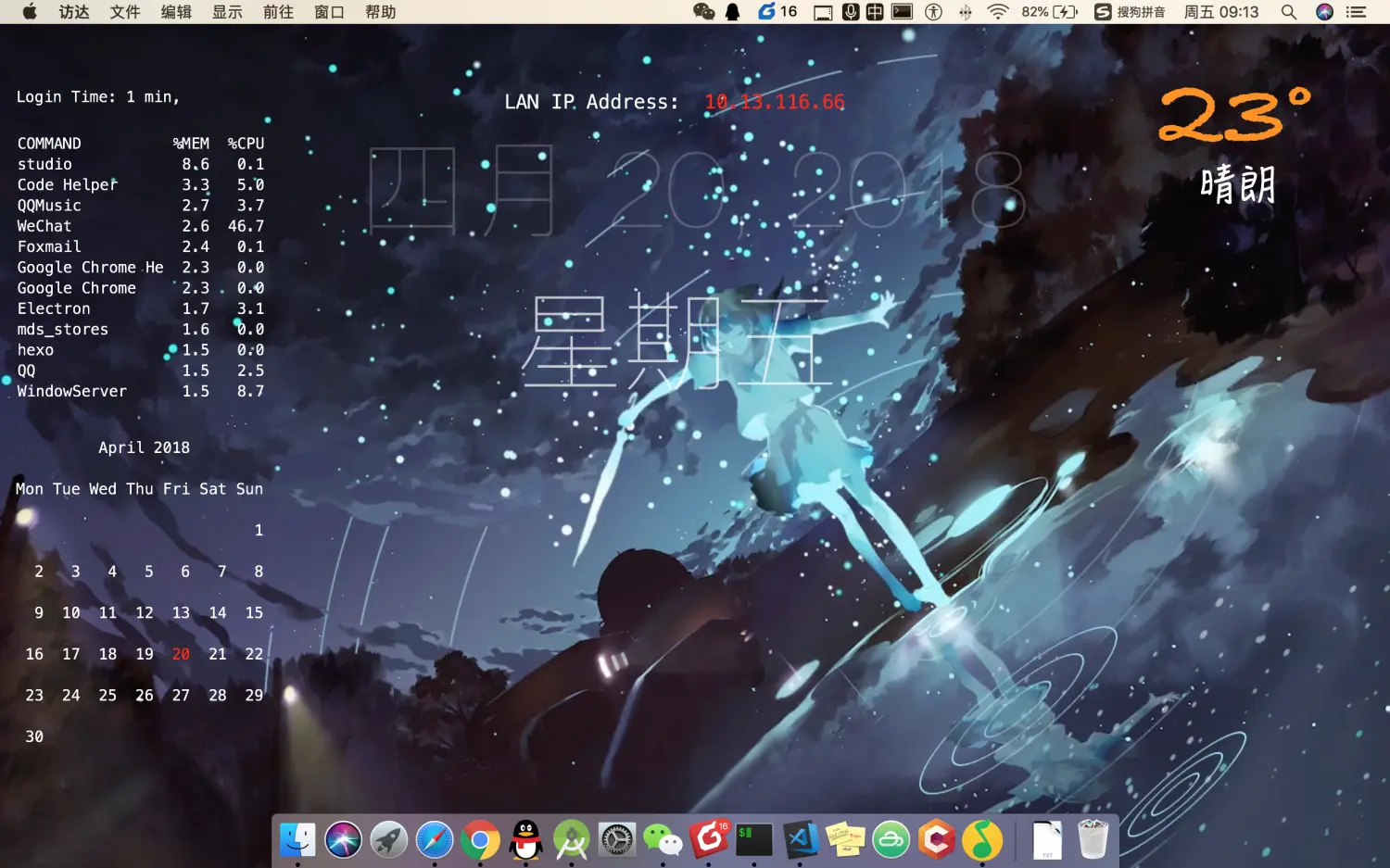Click the hexo row in process list
Image resolution: width=1390 pixels, height=868 pixels.
coord(141,350)
